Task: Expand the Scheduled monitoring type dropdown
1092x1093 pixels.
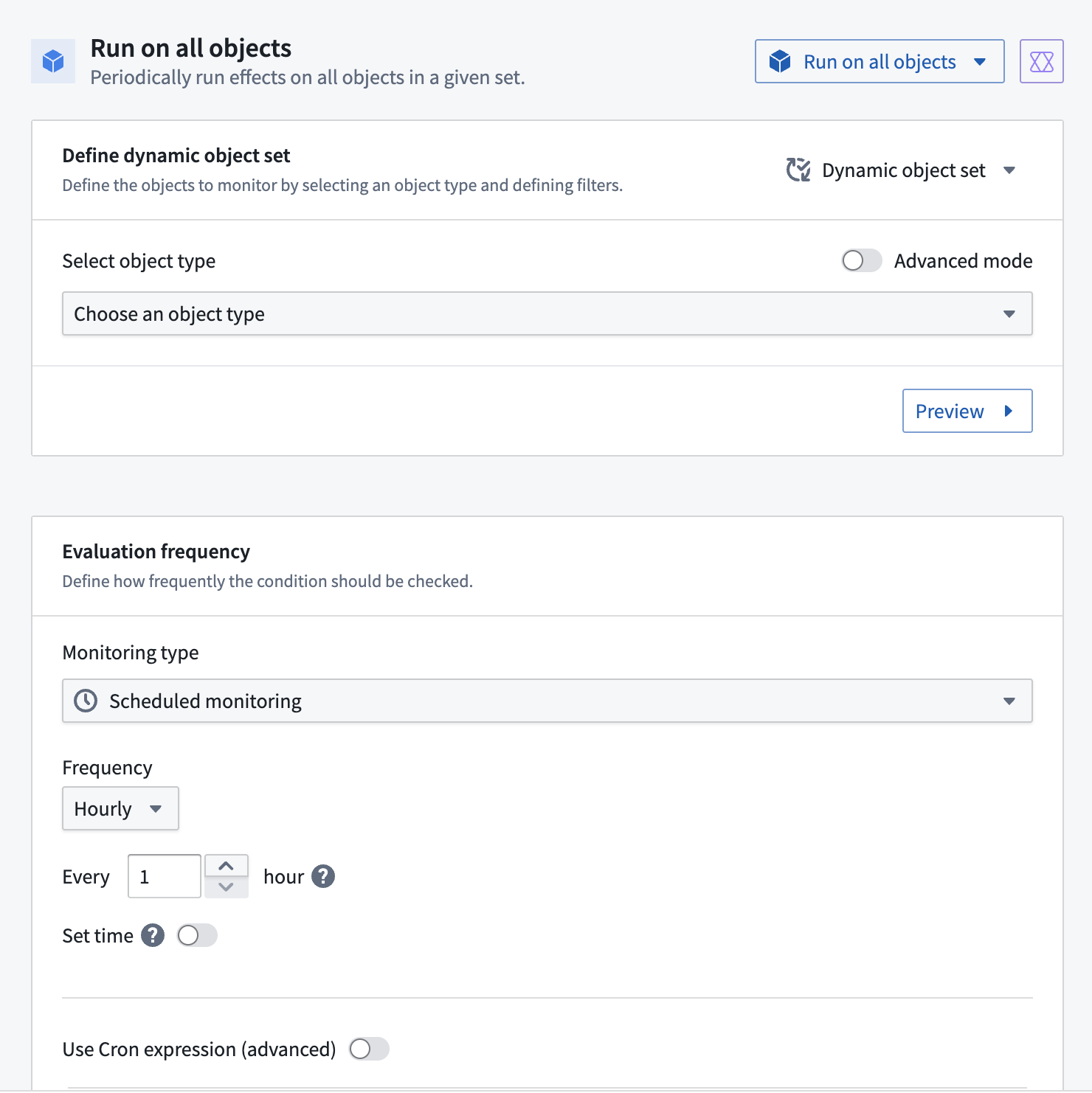Action: click(547, 701)
